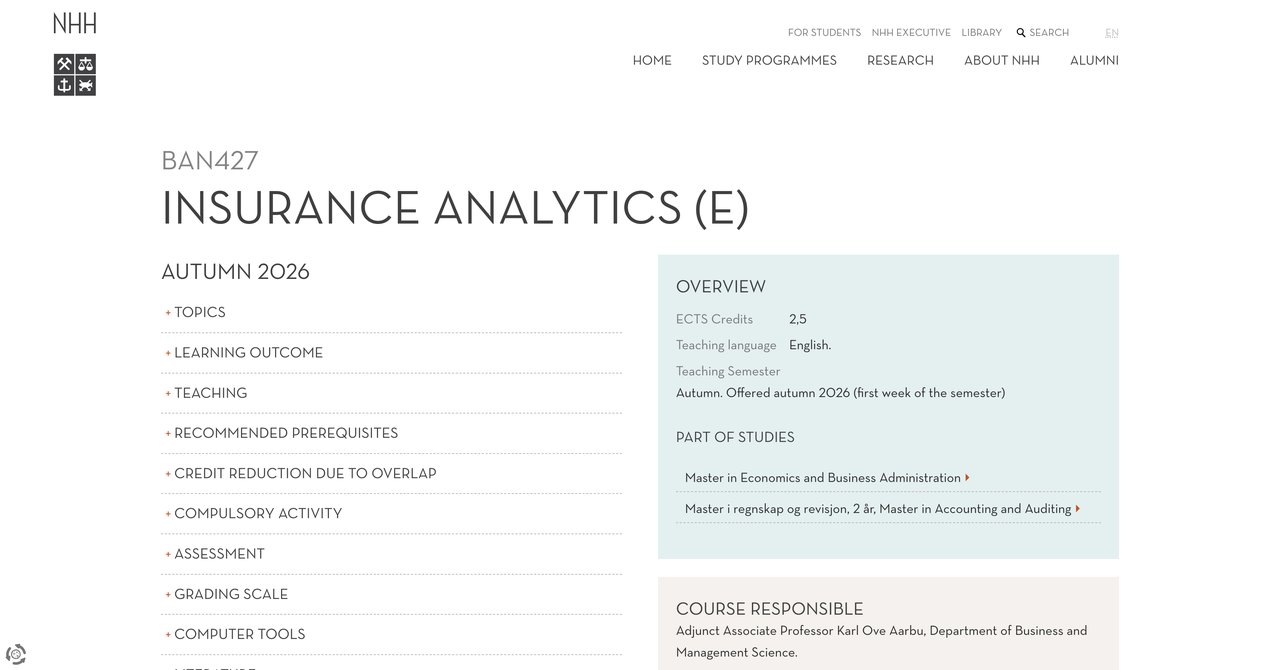Click the Autumn 2026 heading
1280x670 pixels.
(236, 272)
